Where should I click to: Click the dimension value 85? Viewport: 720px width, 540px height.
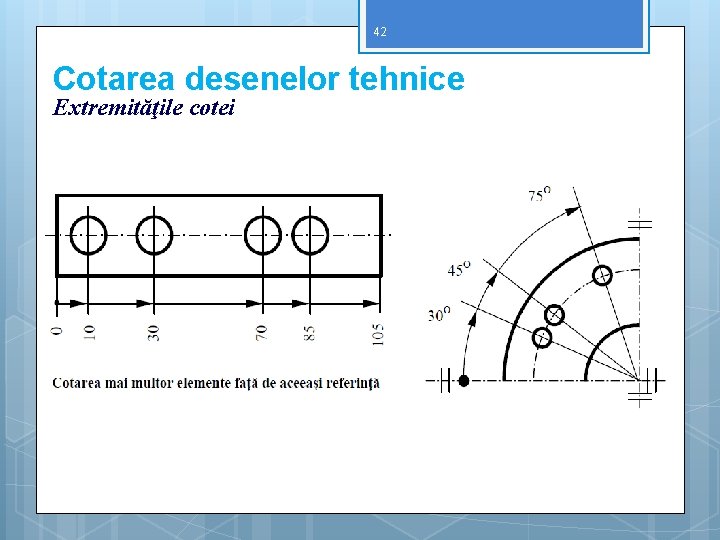click(309, 333)
